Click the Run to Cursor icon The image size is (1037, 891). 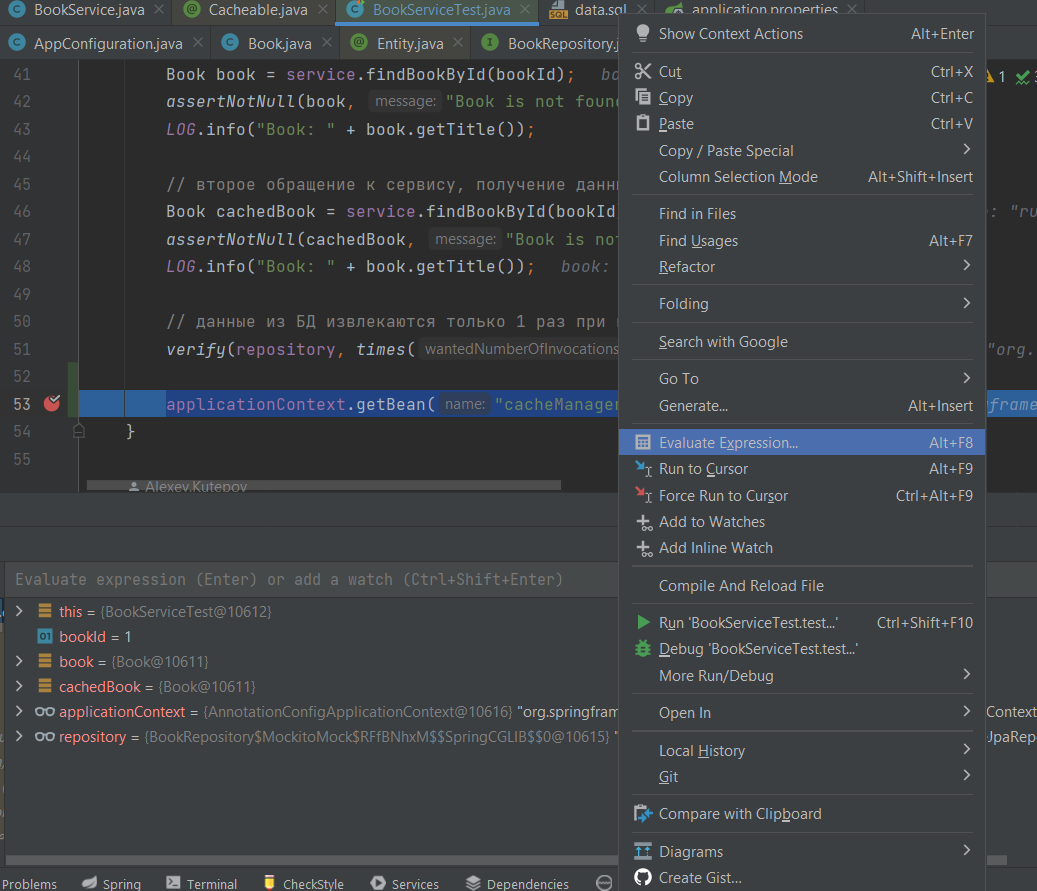point(643,468)
